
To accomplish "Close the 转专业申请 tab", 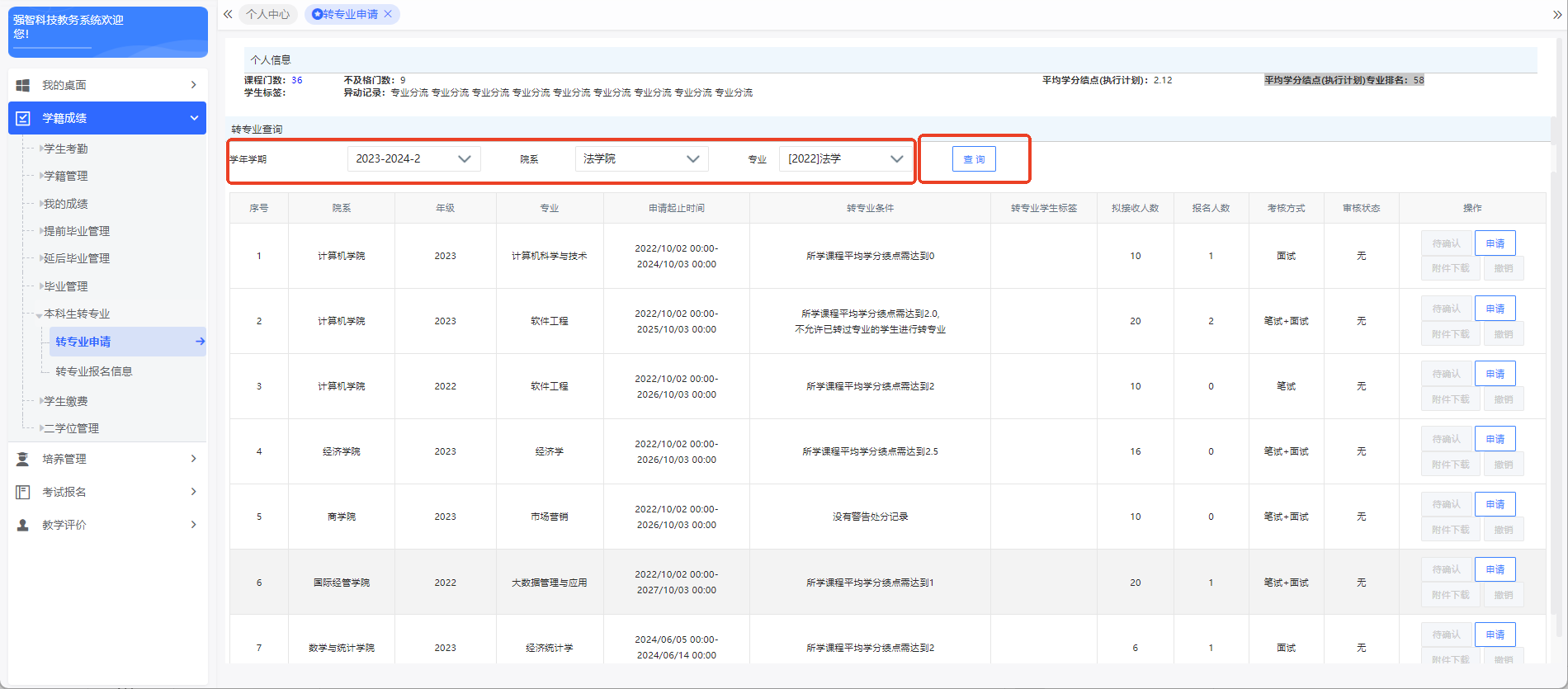I will 388,14.
